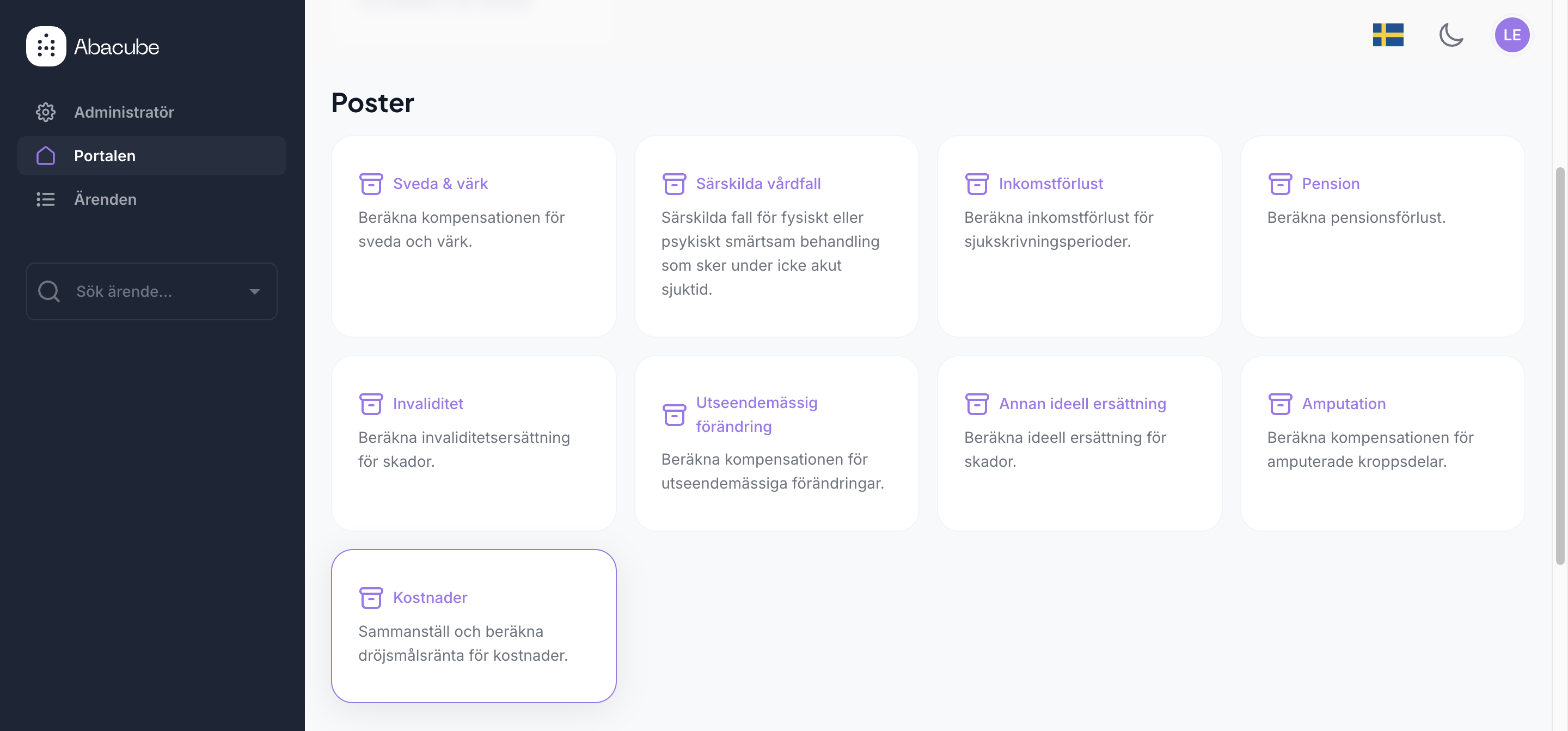1568x731 pixels.
Task: Open the Sveda & värk link
Action: point(440,184)
